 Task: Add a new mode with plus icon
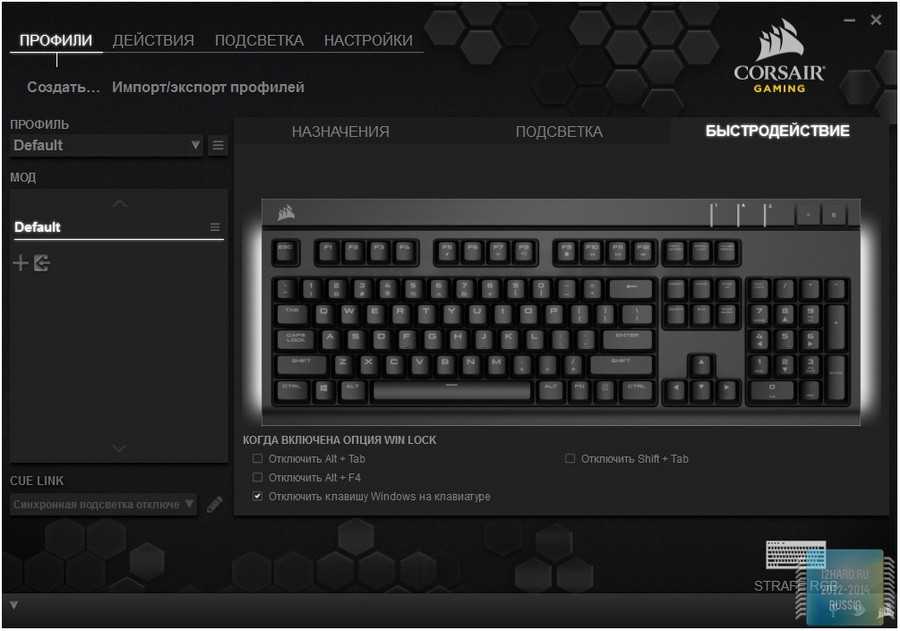[20, 263]
